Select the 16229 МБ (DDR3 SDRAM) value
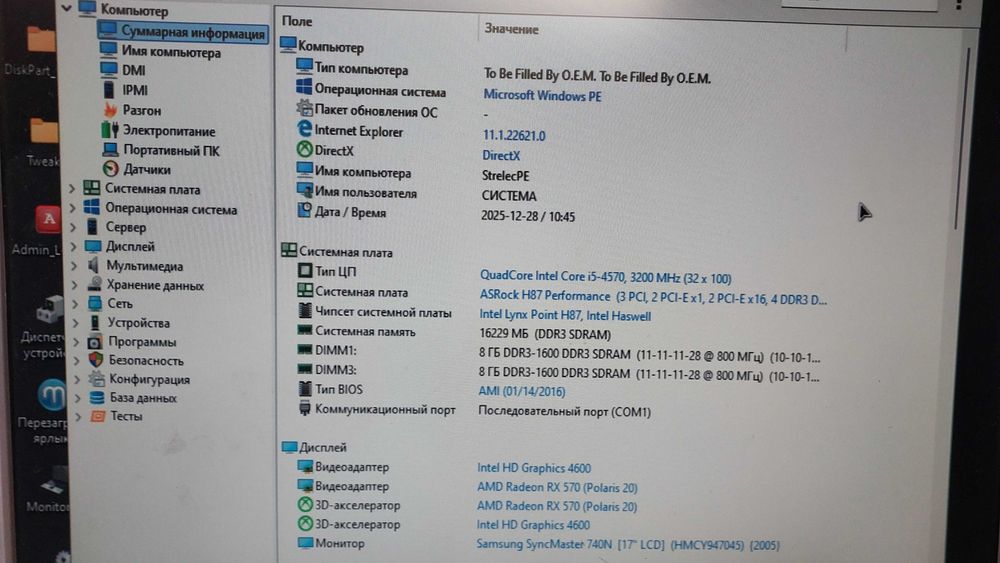This screenshot has height=563, width=1000. click(545, 334)
